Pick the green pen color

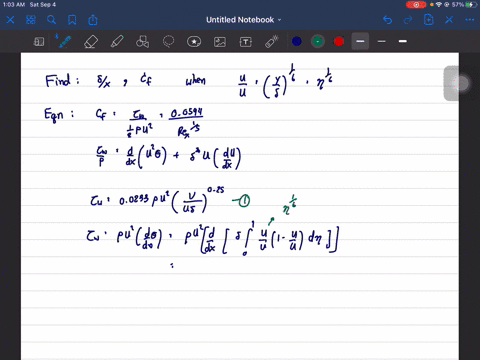[x=318, y=41]
